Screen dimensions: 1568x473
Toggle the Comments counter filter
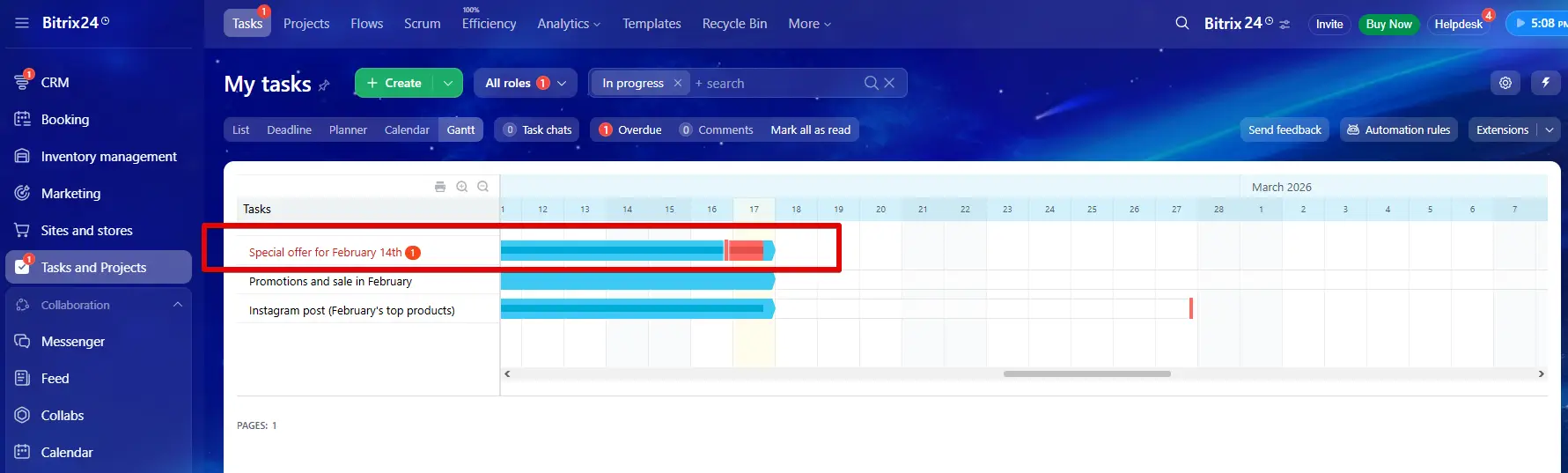(x=717, y=129)
